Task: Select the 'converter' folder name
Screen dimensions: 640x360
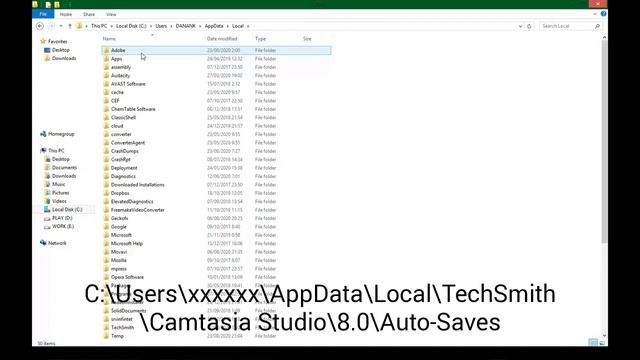Action: point(121,134)
